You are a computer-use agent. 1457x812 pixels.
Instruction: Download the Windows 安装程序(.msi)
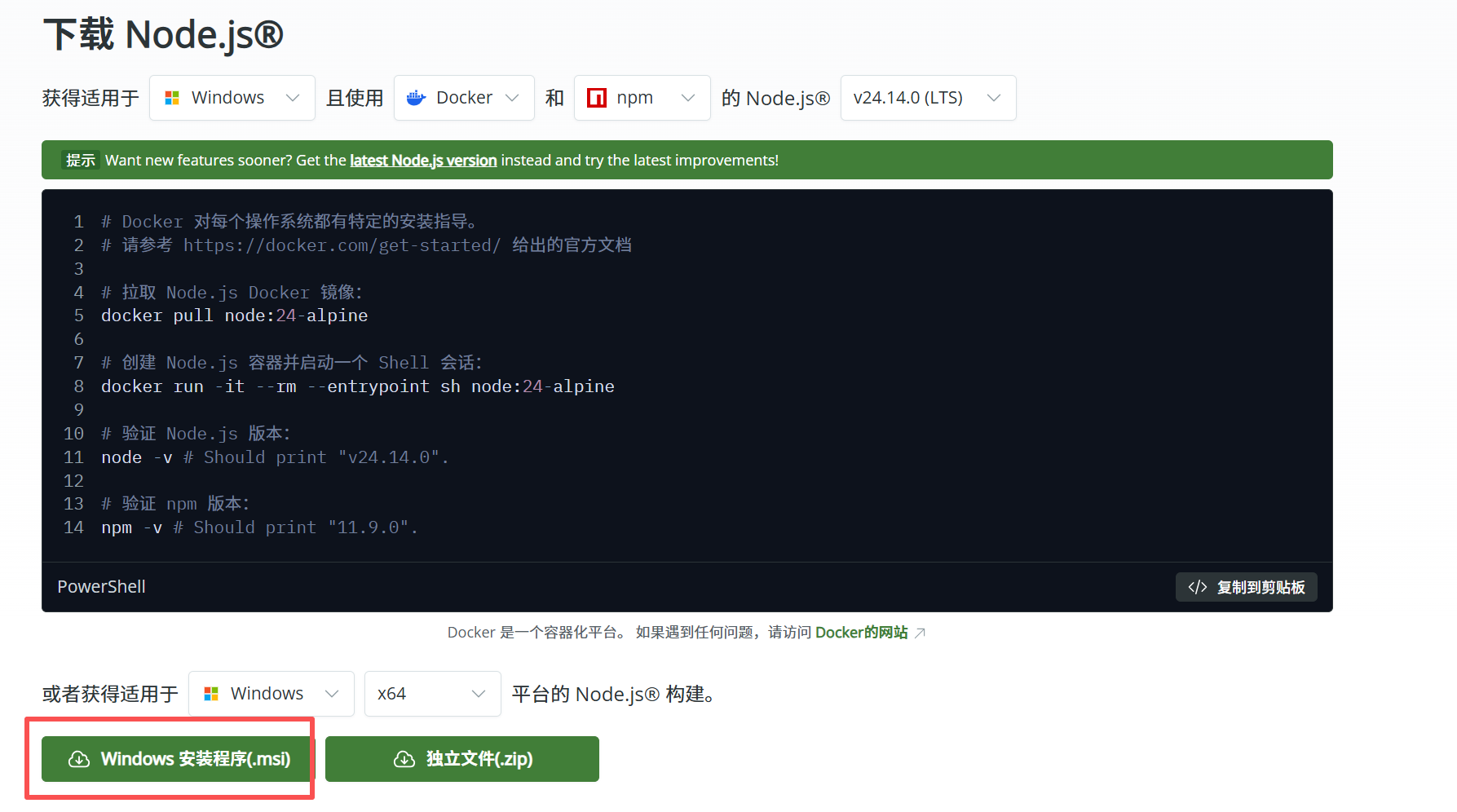pyautogui.click(x=175, y=759)
